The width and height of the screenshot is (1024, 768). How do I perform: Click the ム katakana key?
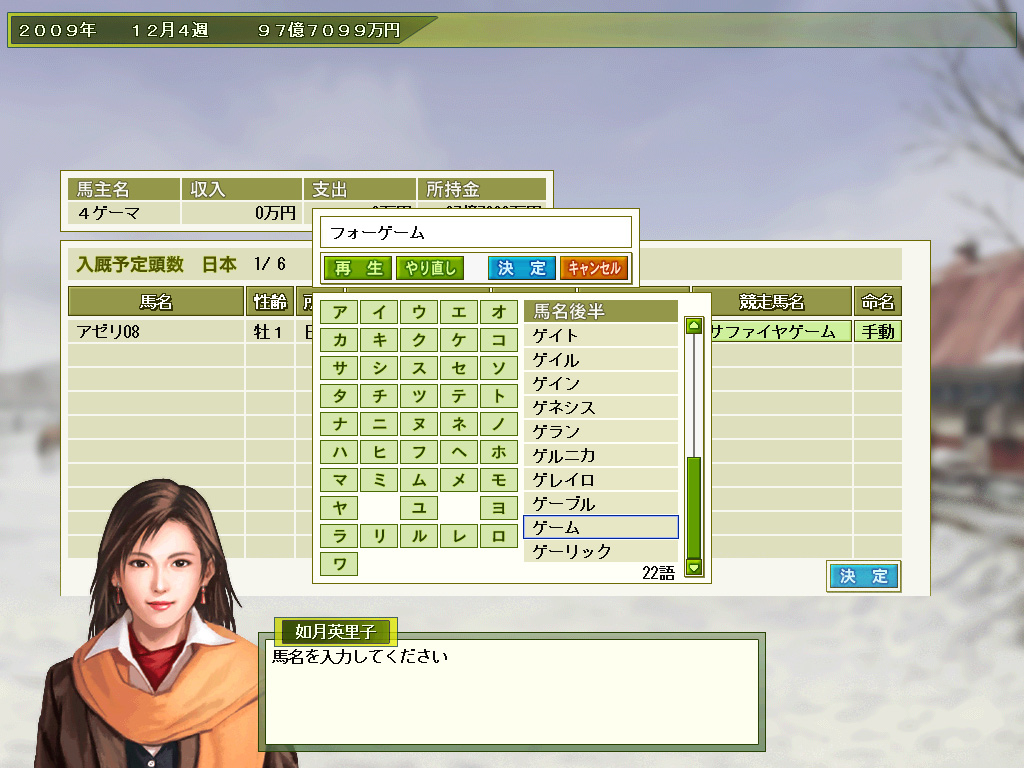tap(419, 481)
